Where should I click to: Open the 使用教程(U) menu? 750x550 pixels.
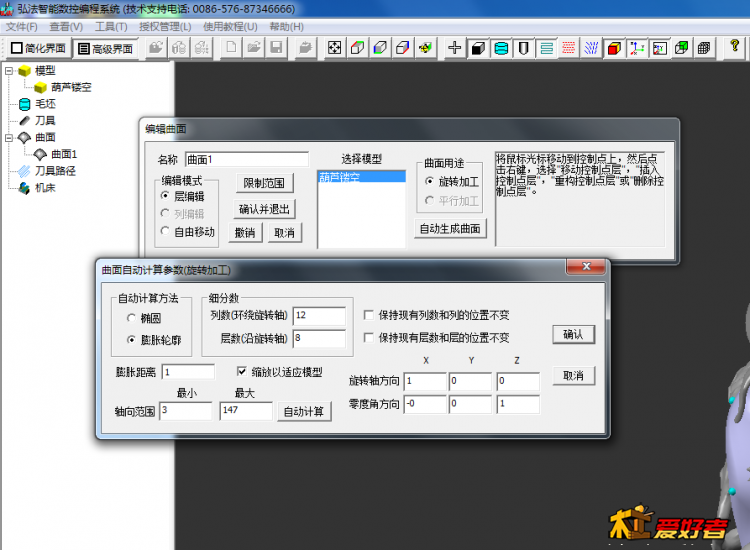click(230, 27)
